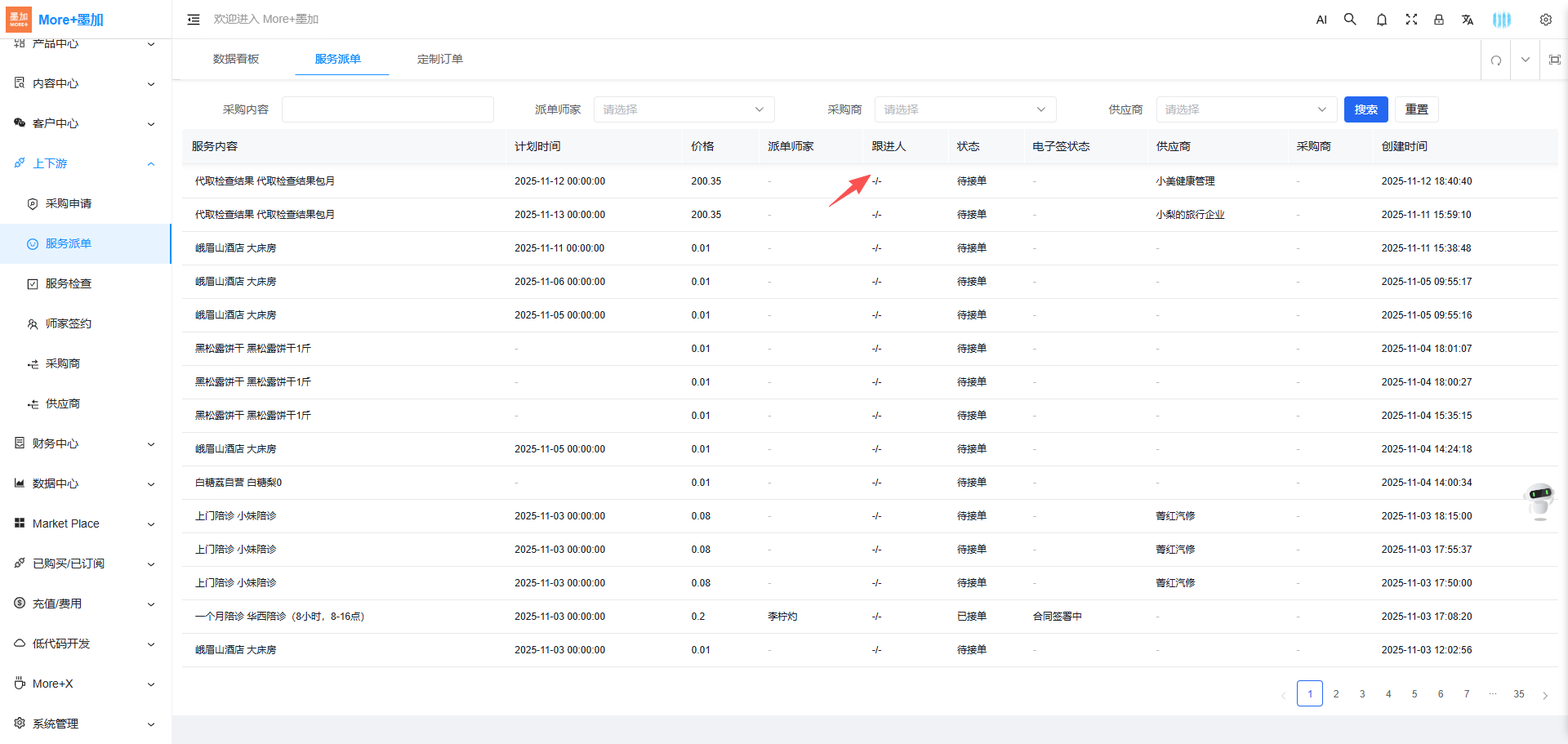Click the magnifier search icon in header
Screen dimensions: 1568x744
[x=1350, y=20]
